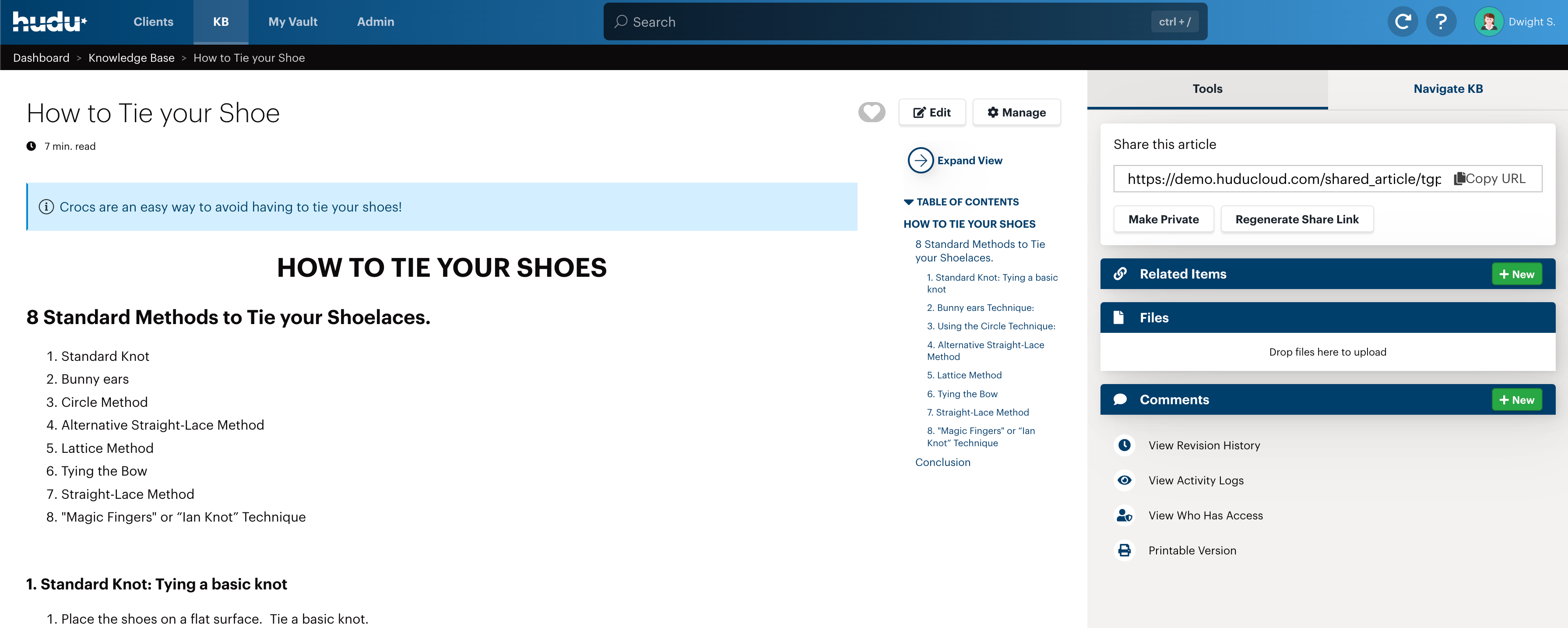Open the Conclusion link in the contents

tap(942, 462)
